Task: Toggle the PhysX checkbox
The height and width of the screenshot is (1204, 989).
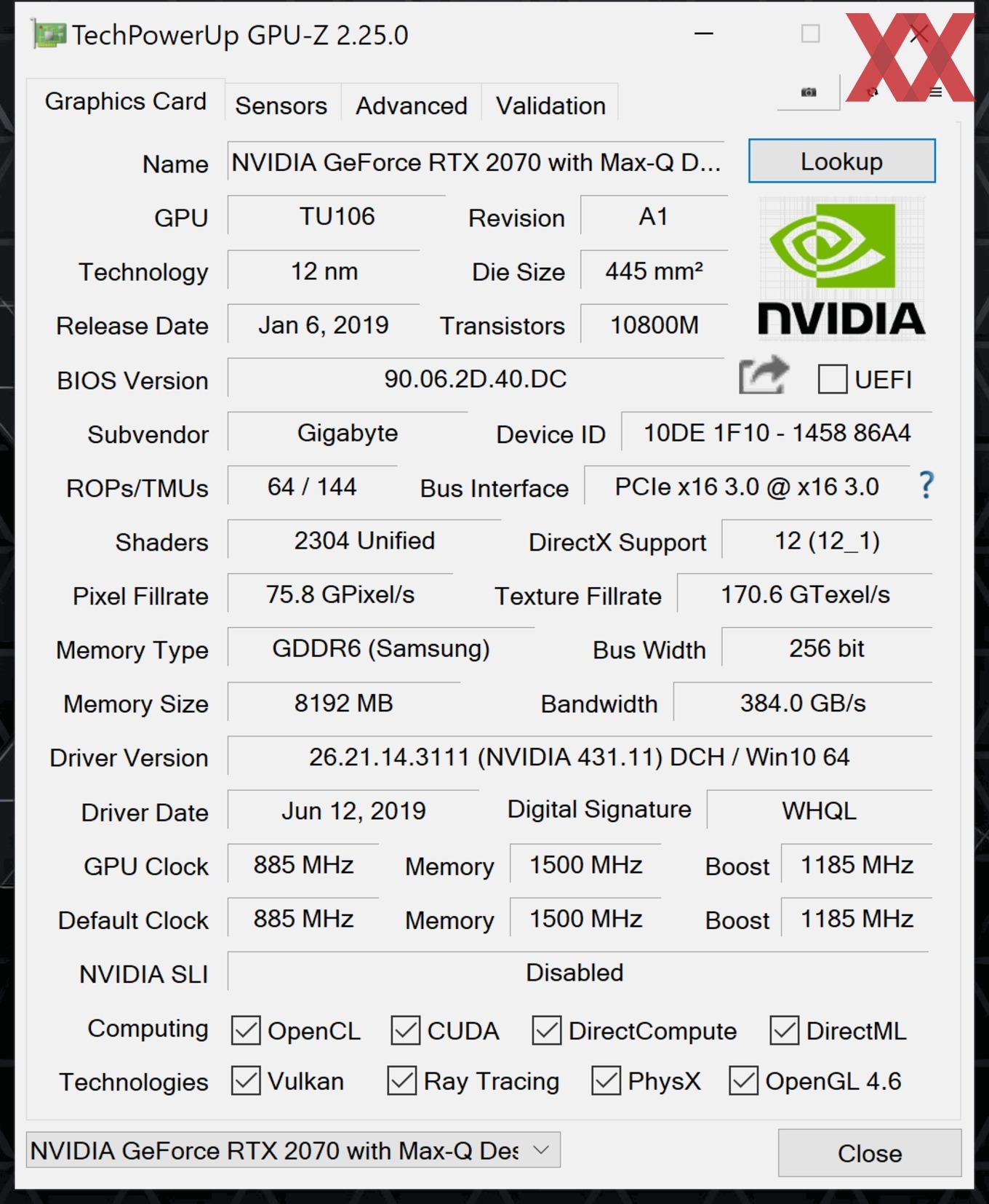Action: (606, 1081)
